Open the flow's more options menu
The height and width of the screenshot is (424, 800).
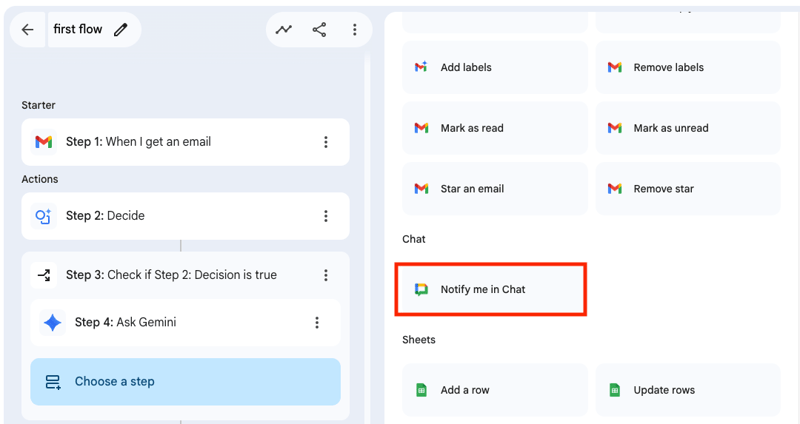pos(354,30)
